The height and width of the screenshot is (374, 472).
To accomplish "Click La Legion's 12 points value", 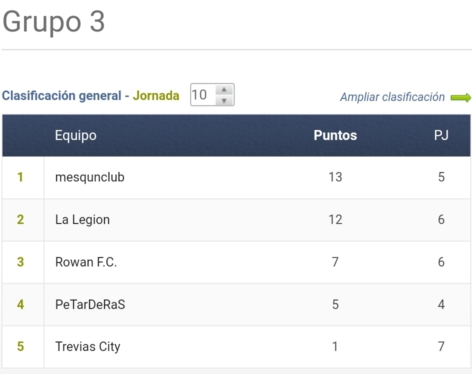I will click(335, 220).
